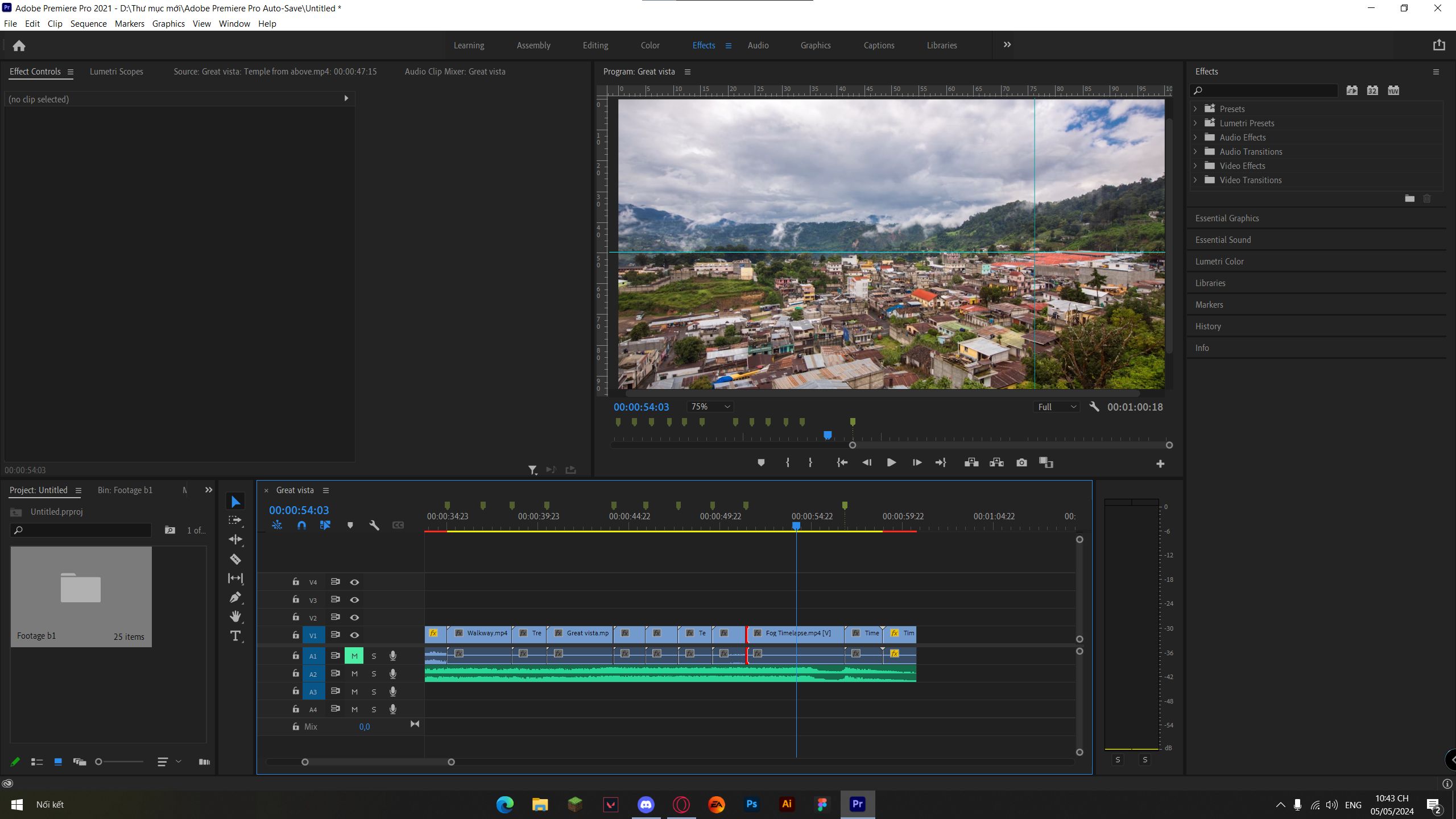Expand the Presets folder
Viewport: 1456px width, 819px height.
point(1195,109)
